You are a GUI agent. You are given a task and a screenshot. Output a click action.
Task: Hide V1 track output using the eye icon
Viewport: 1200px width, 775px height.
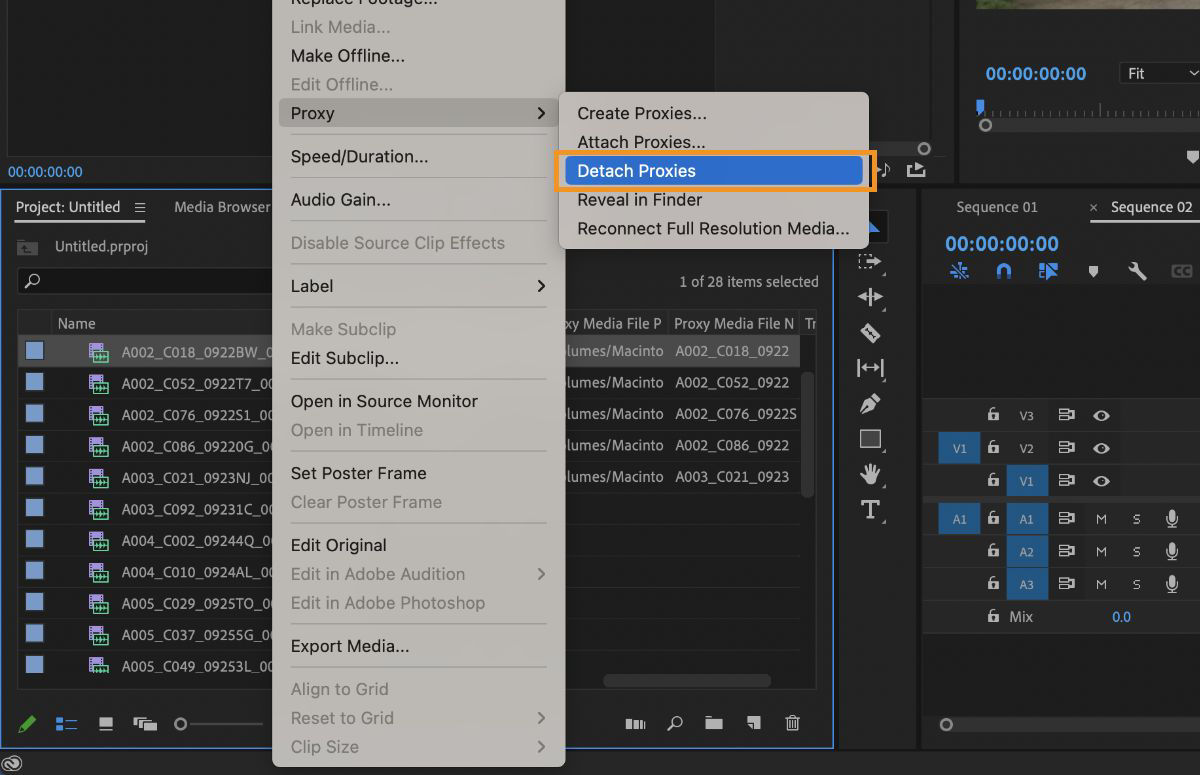coord(1102,481)
